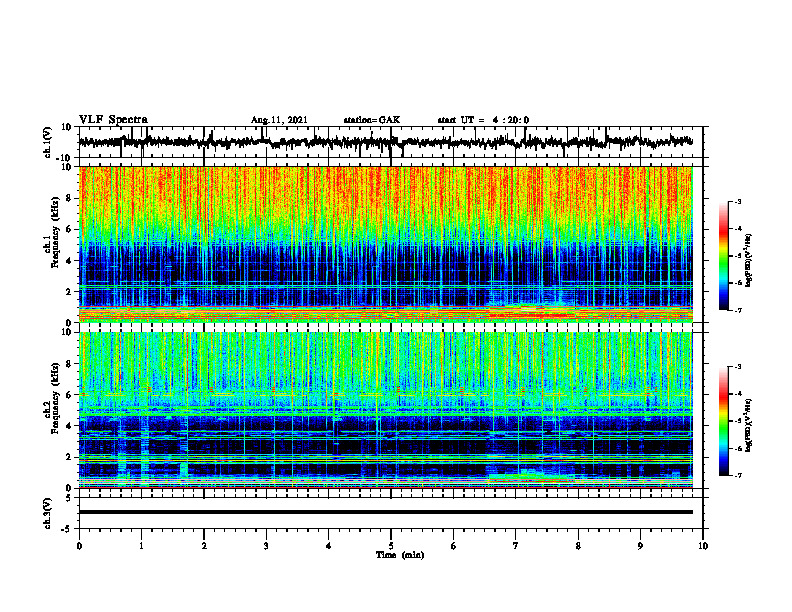Select the ch.2 colorbar log(PSD) unit label

(x=749, y=426)
